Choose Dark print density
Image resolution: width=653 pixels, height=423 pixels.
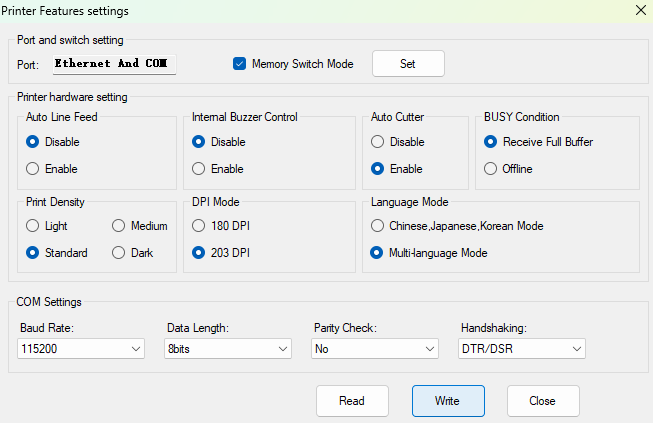coord(119,253)
